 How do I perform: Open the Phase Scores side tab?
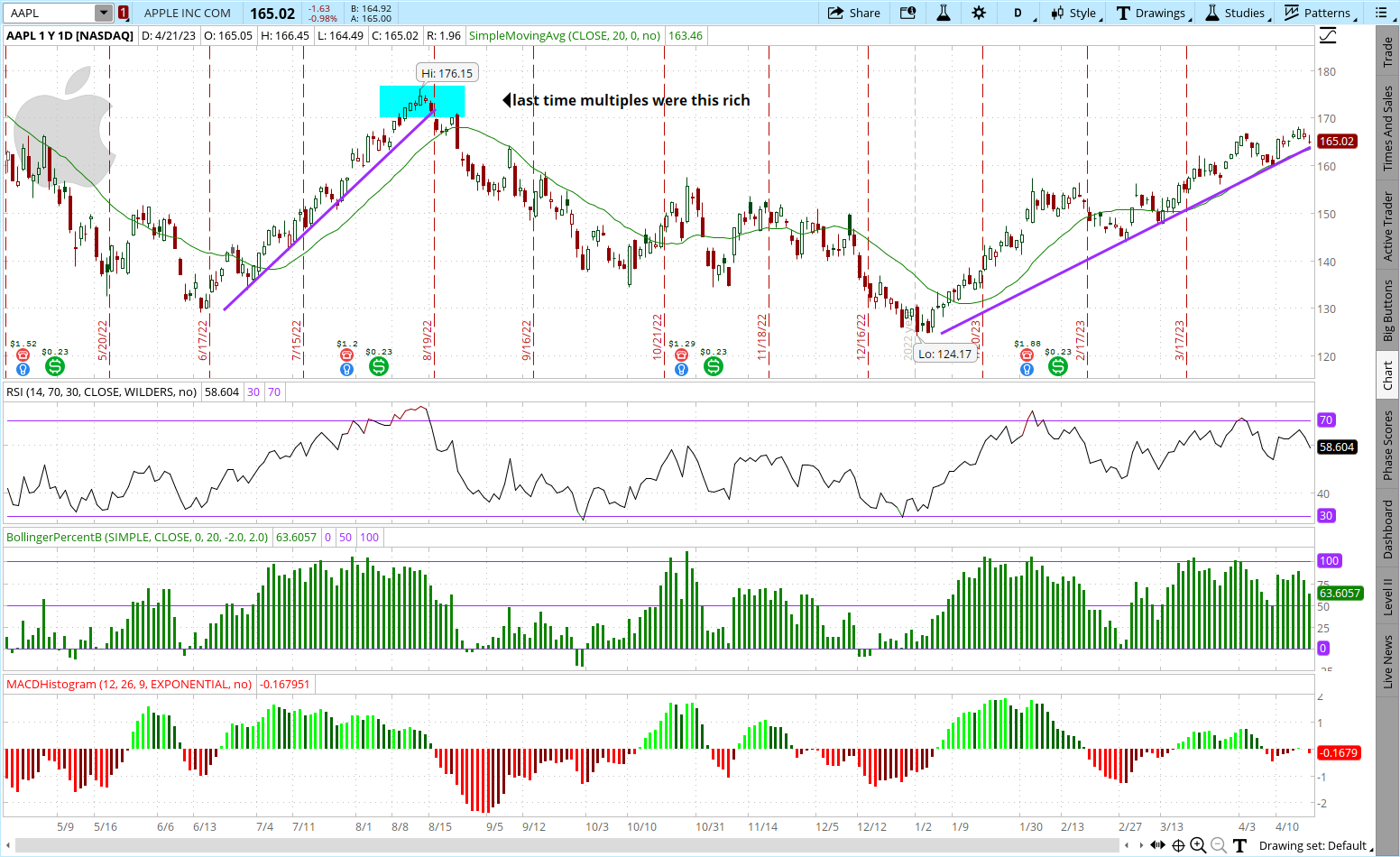point(1388,445)
